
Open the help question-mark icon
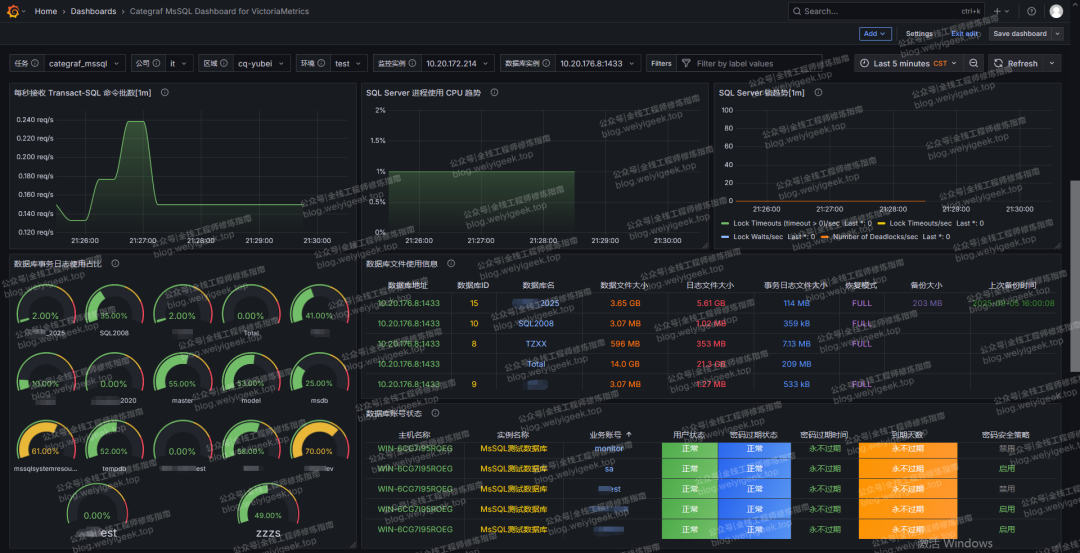tap(1031, 11)
